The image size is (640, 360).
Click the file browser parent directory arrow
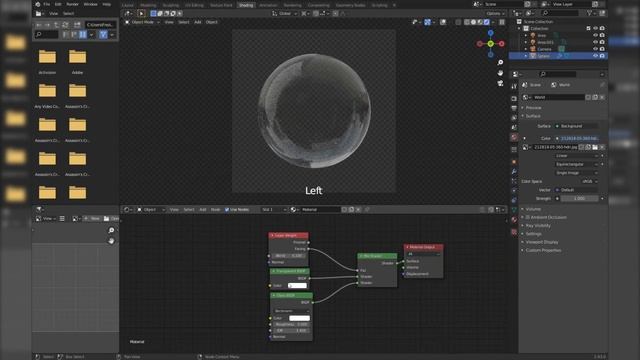point(56,25)
